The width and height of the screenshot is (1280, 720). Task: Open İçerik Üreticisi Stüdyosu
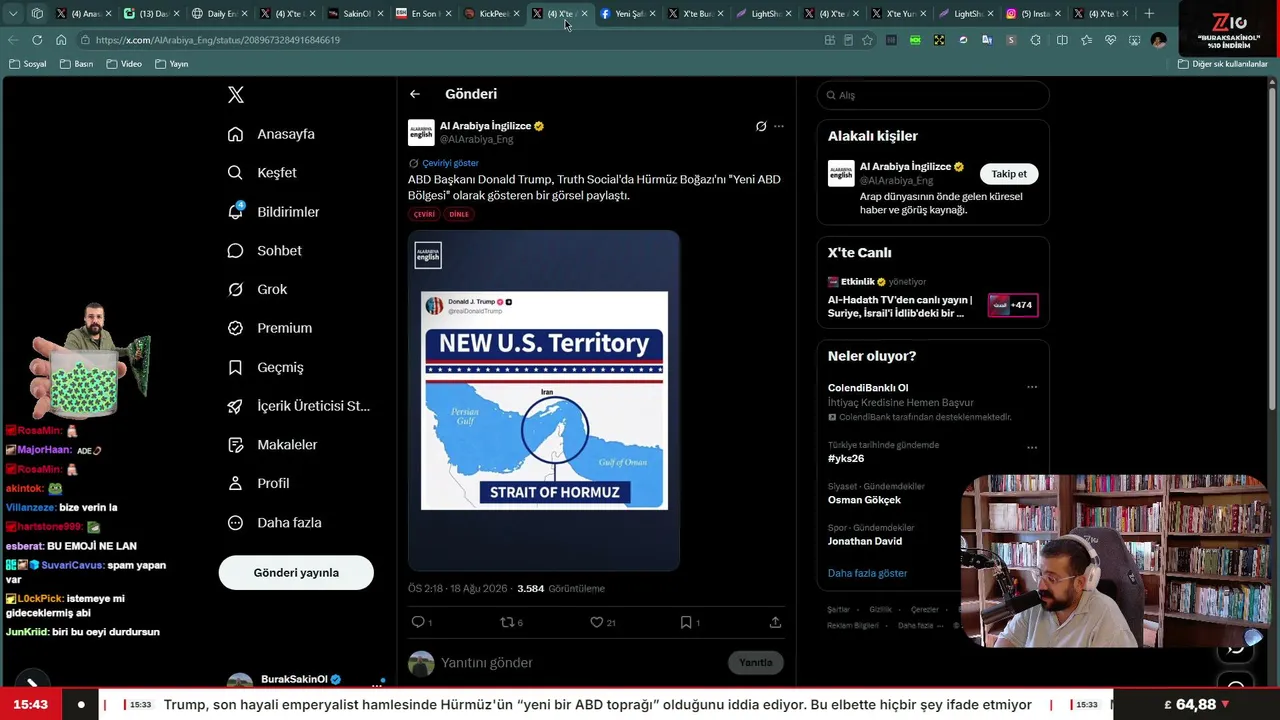pyautogui.click(x=298, y=406)
